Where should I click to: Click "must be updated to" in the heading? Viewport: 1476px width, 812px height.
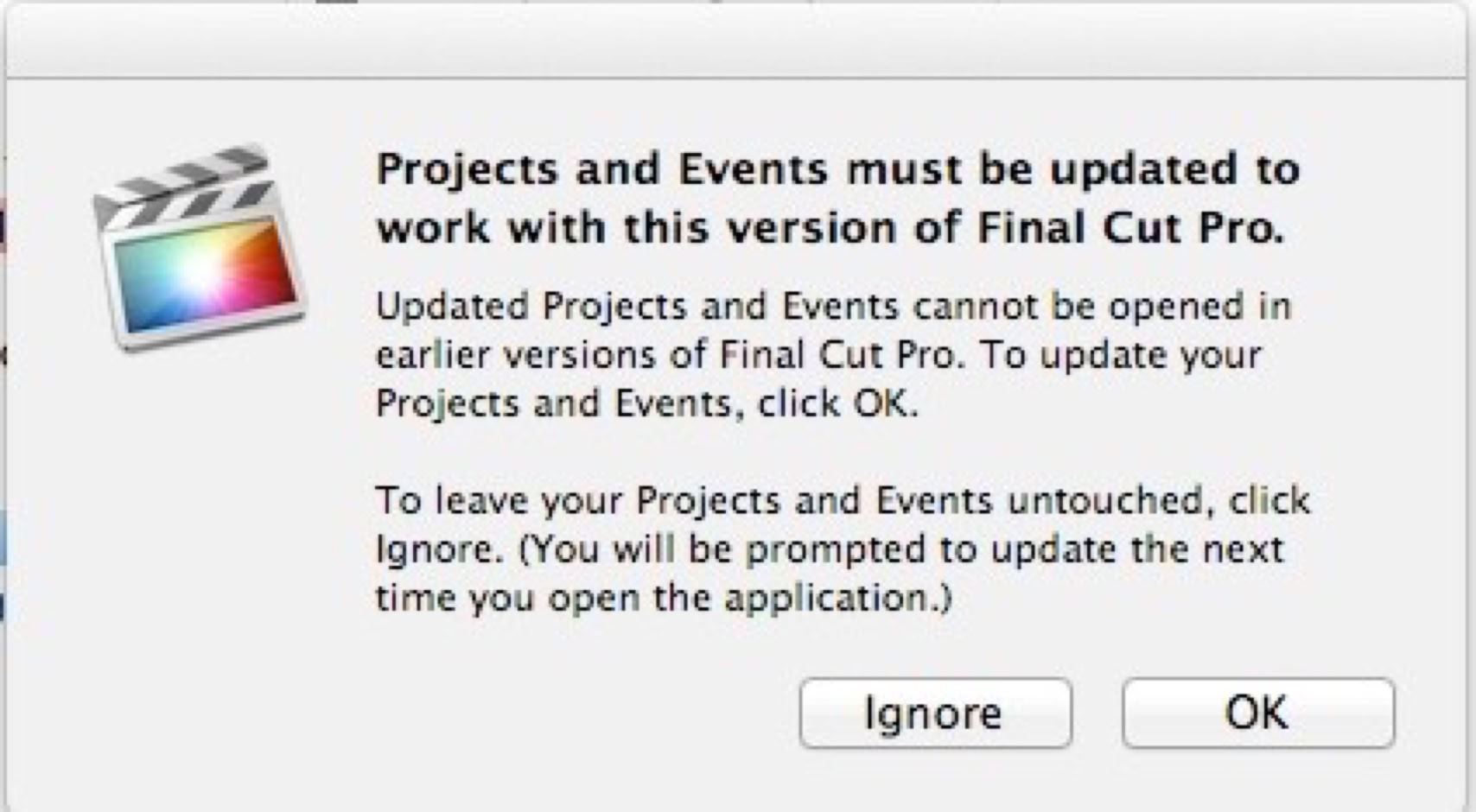click(1072, 169)
